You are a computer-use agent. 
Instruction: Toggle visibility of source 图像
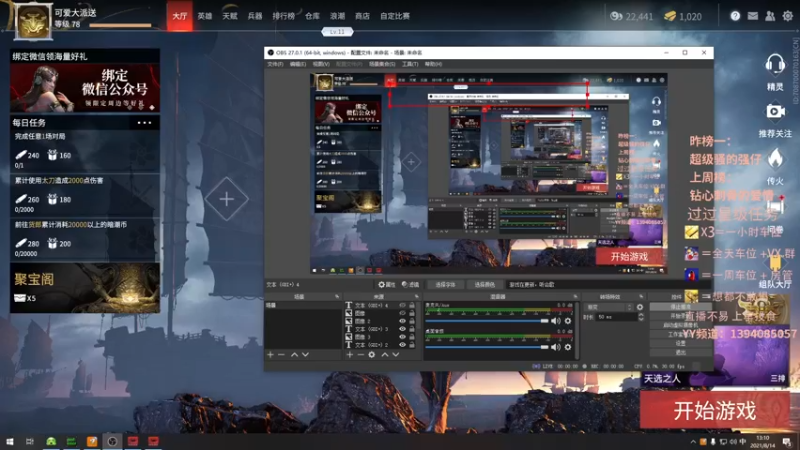point(403,313)
